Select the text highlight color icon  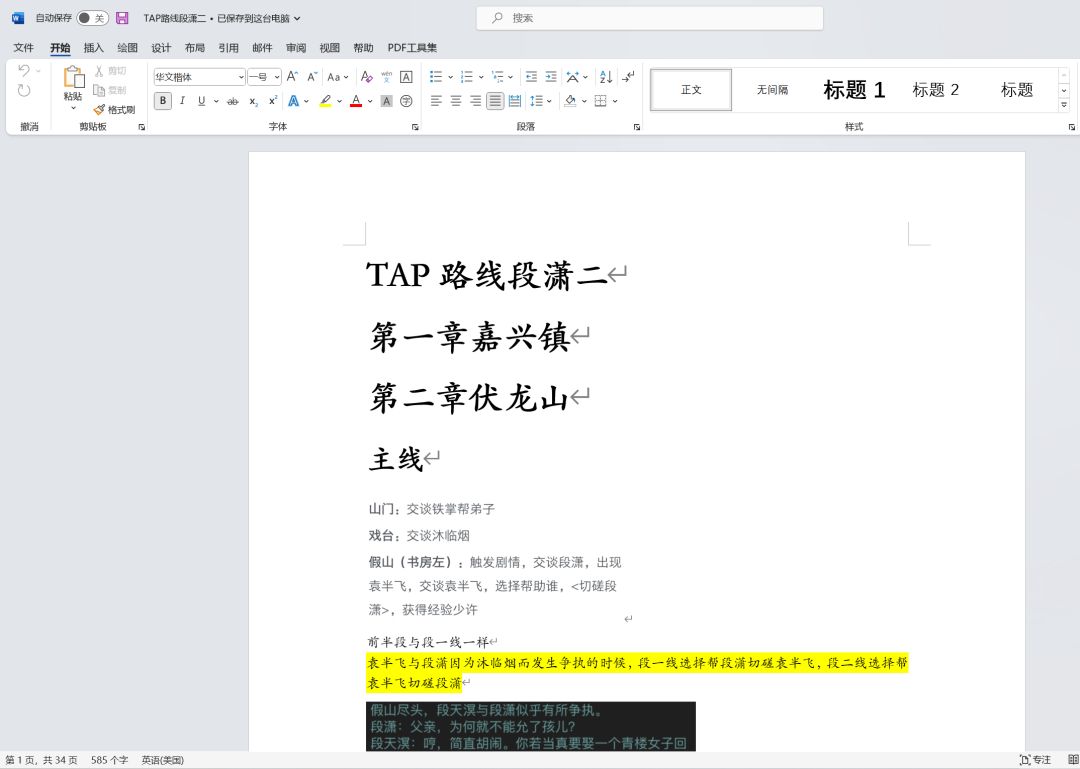coord(327,100)
